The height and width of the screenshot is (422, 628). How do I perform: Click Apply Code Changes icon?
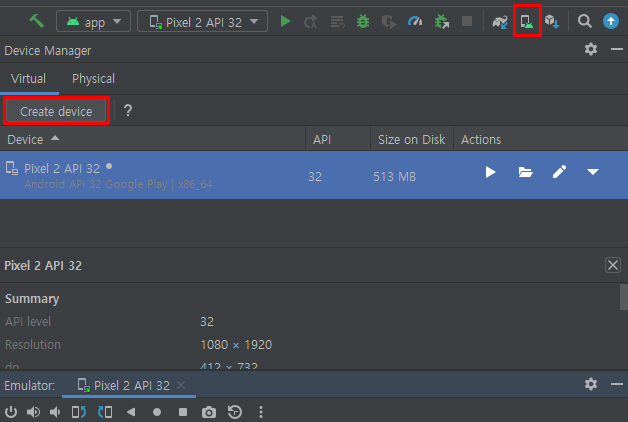tap(338, 22)
